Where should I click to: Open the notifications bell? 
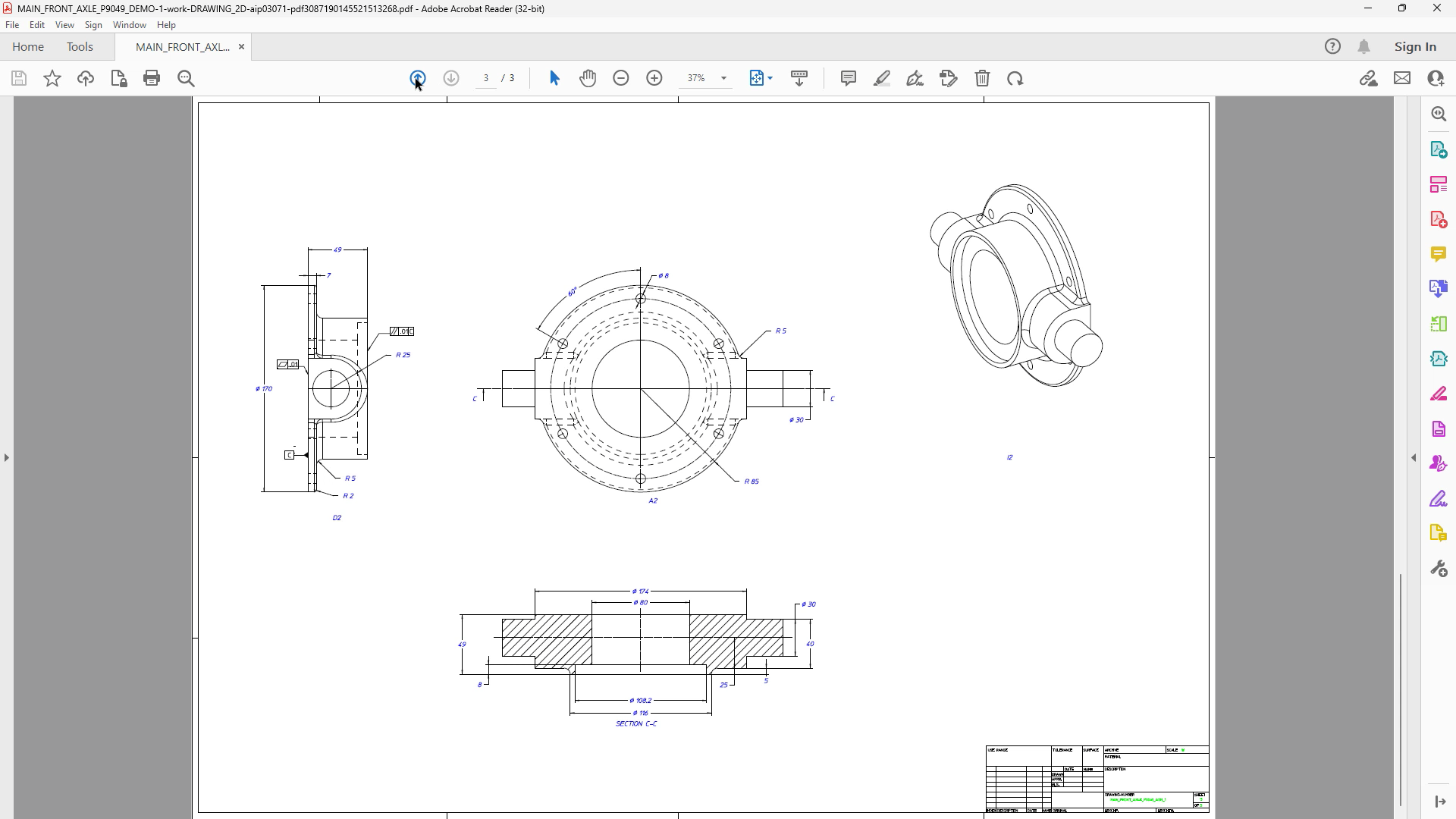coord(1364,46)
